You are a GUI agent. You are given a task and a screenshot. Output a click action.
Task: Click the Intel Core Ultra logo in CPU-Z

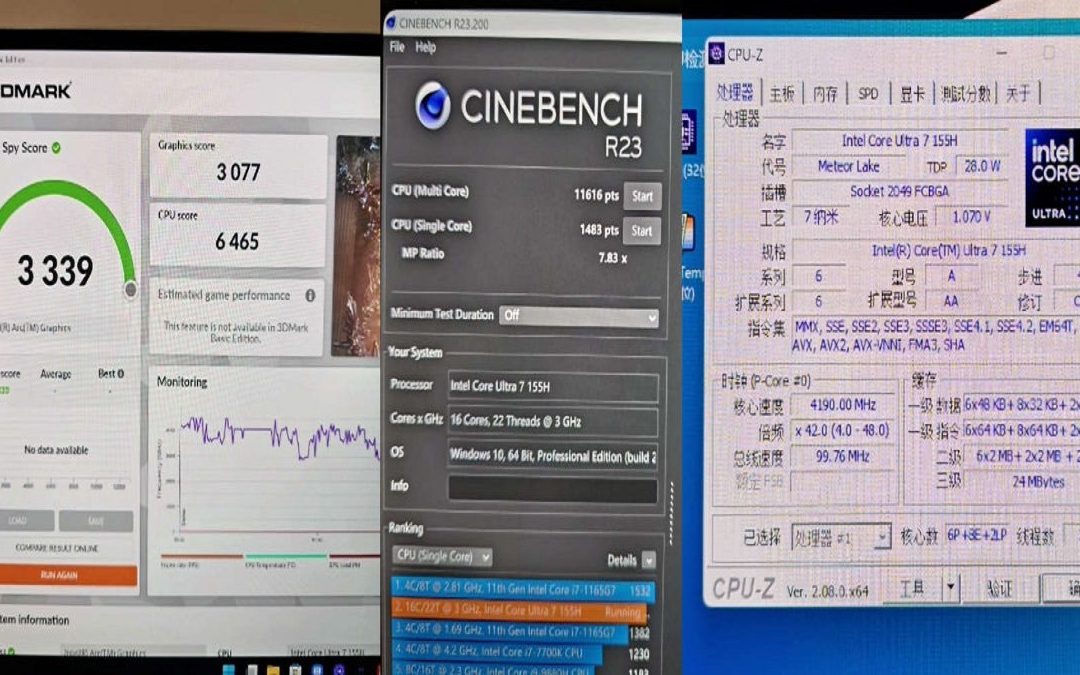point(1052,177)
